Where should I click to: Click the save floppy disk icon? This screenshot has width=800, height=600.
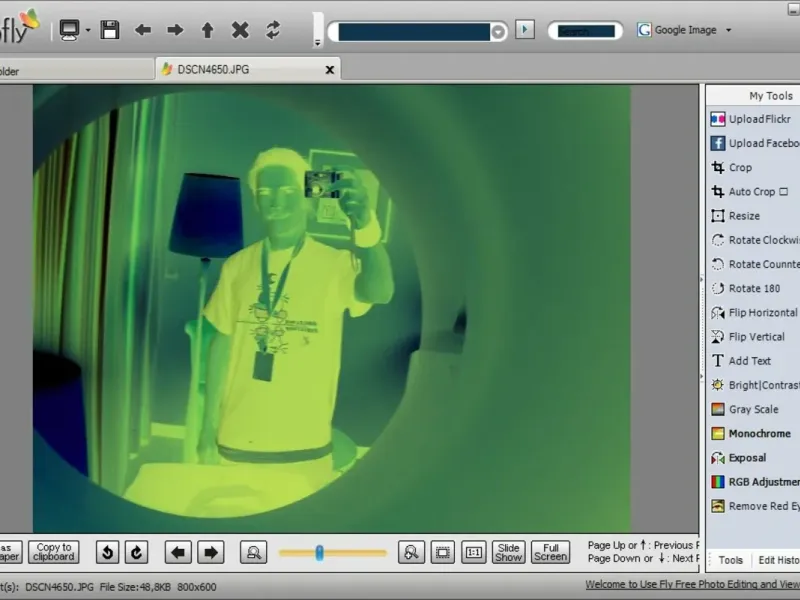click(110, 30)
